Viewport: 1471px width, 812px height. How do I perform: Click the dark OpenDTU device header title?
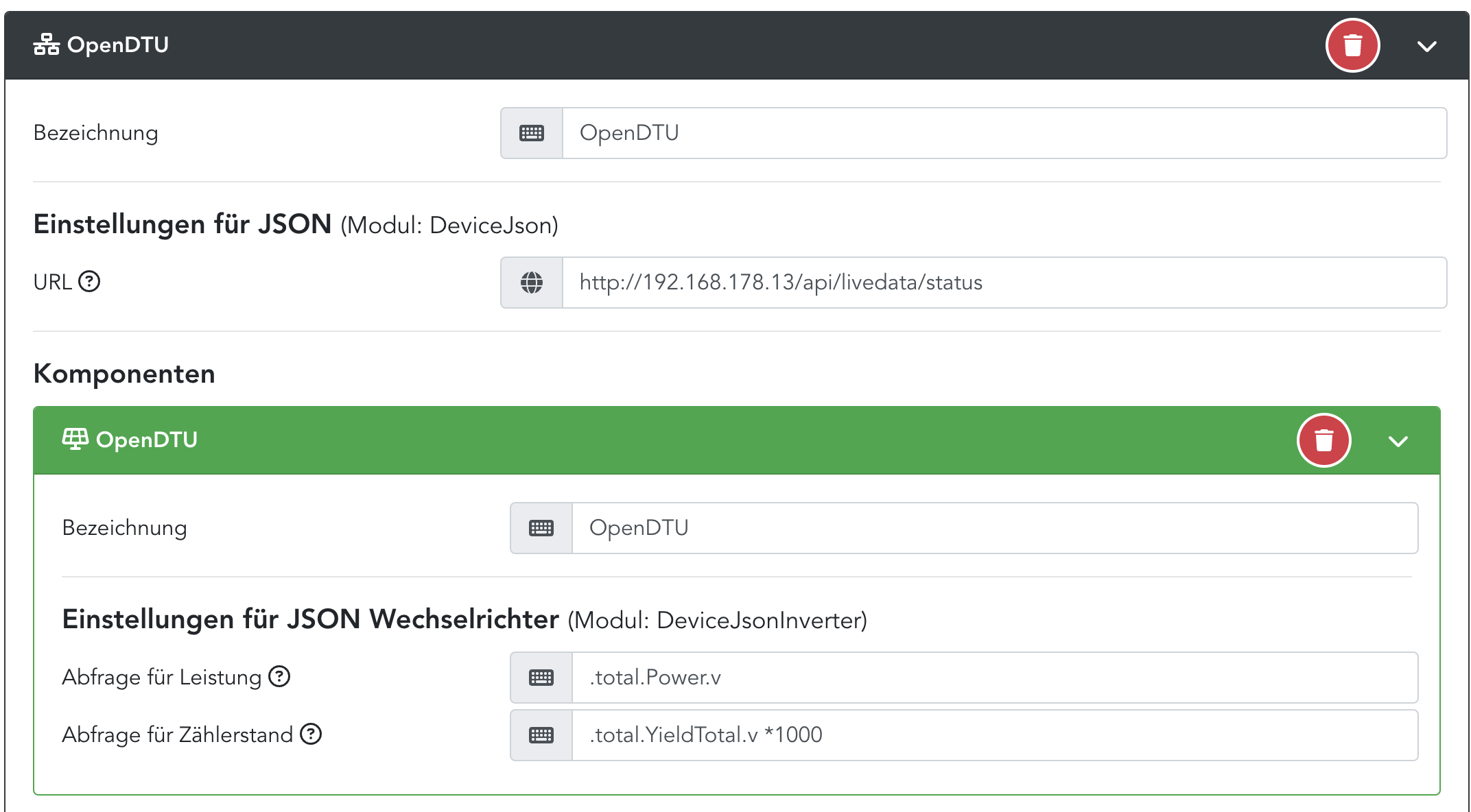pyautogui.click(x=118, y=45)
